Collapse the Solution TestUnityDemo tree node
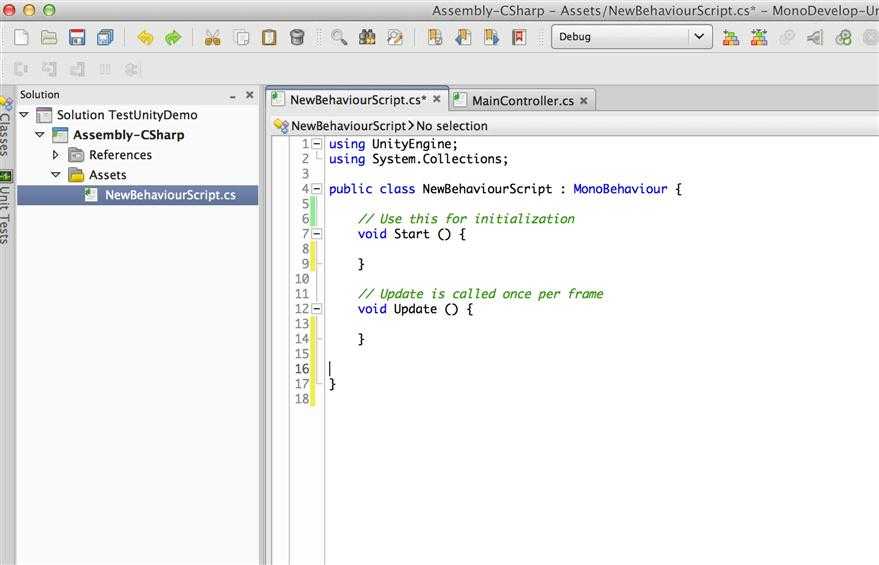Viewport: 879px width, 565px height. tap(24, 114)
